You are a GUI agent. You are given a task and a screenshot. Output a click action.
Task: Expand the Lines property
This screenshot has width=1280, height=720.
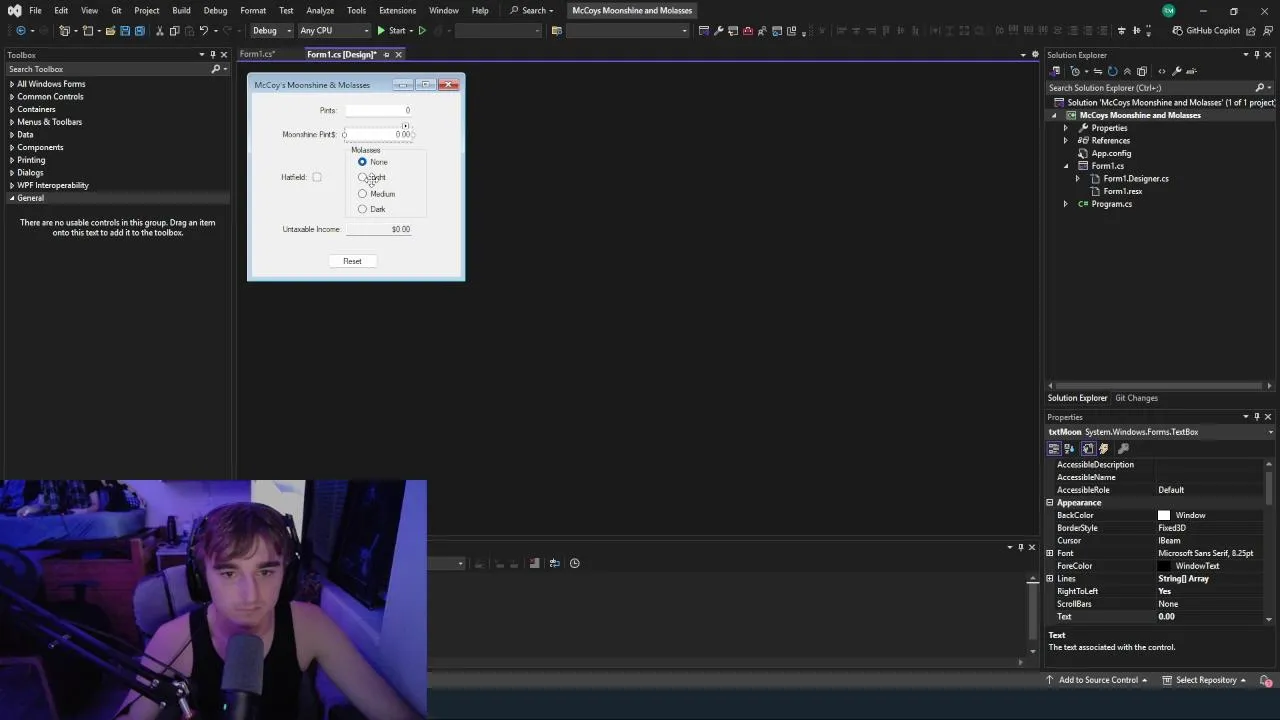pos(1050,579)
